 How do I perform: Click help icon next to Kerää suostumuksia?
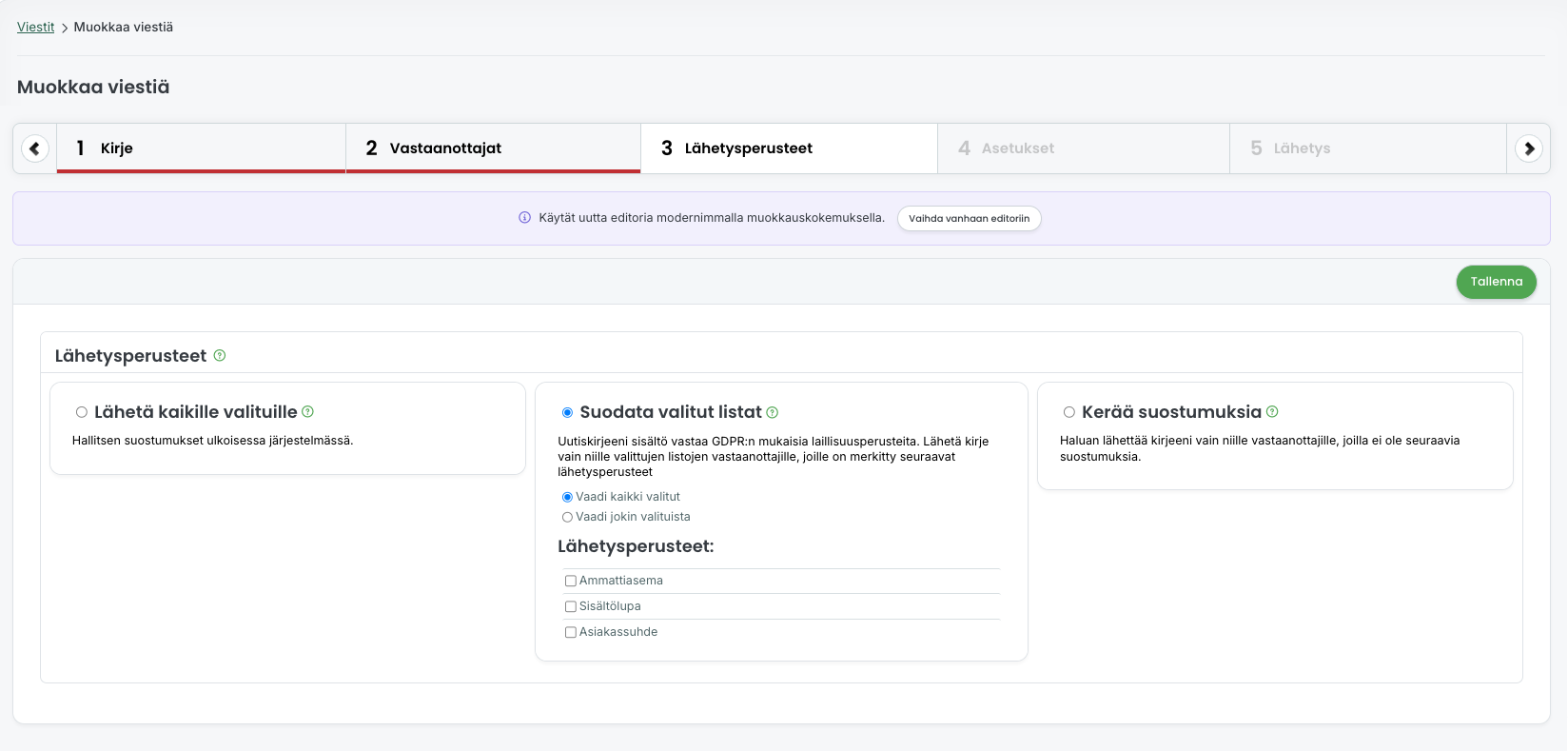(x=1272, y=411)
